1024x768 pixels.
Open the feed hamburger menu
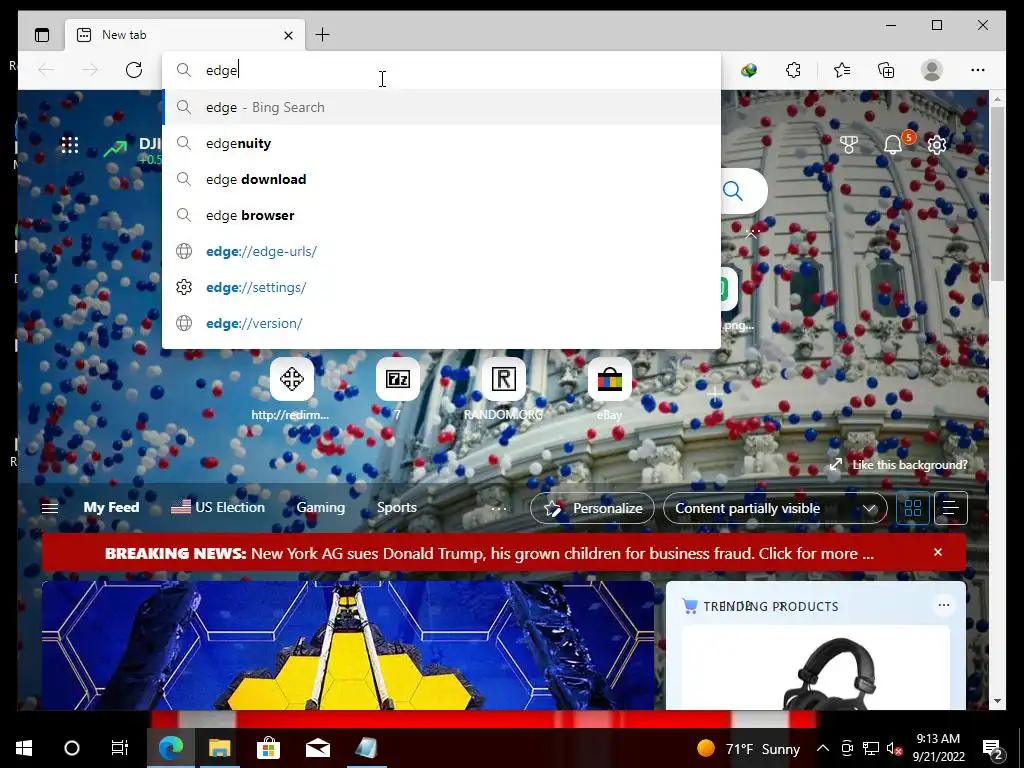coord(50,508)
